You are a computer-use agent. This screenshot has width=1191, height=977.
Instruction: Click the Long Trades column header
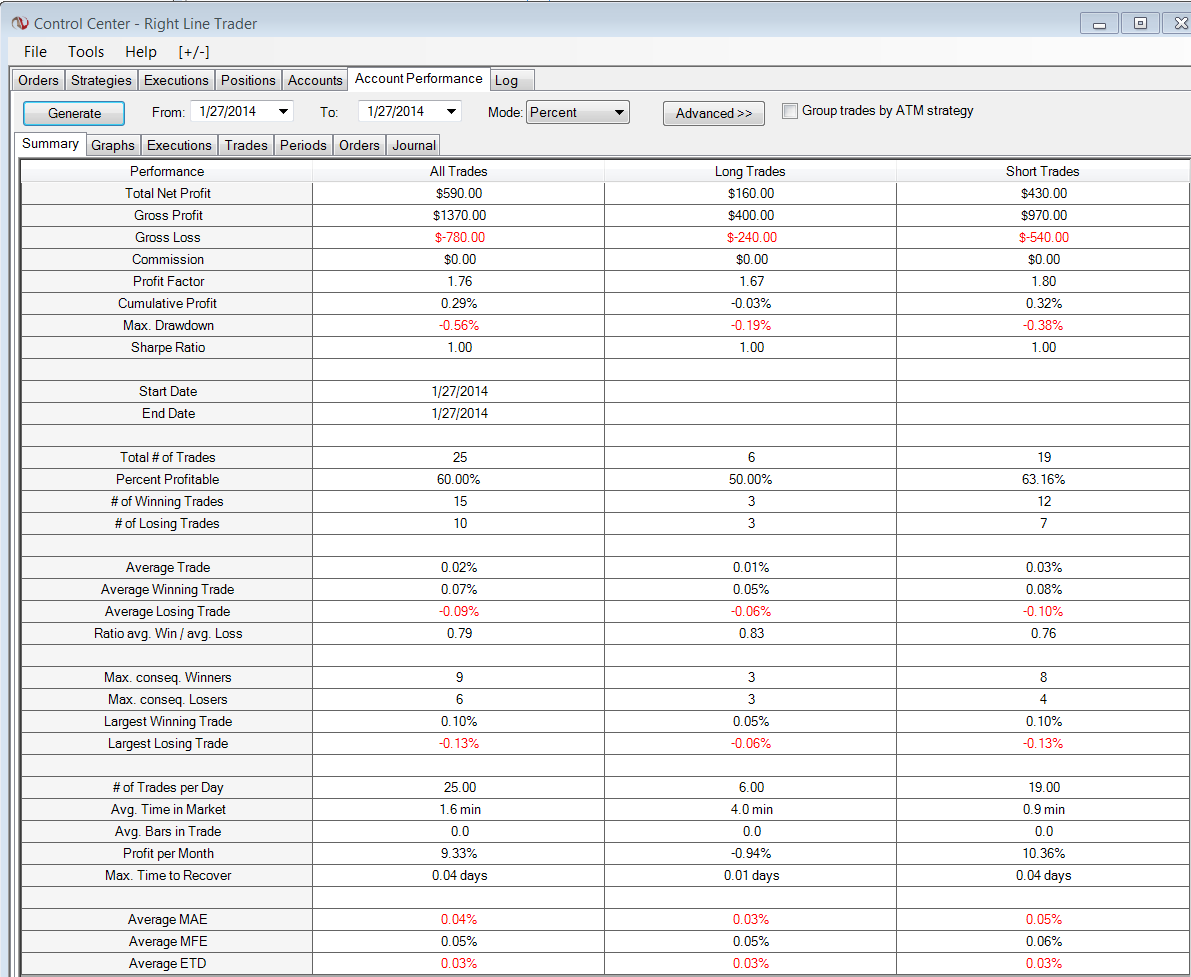pyautogui.click(x=750, y=171)
